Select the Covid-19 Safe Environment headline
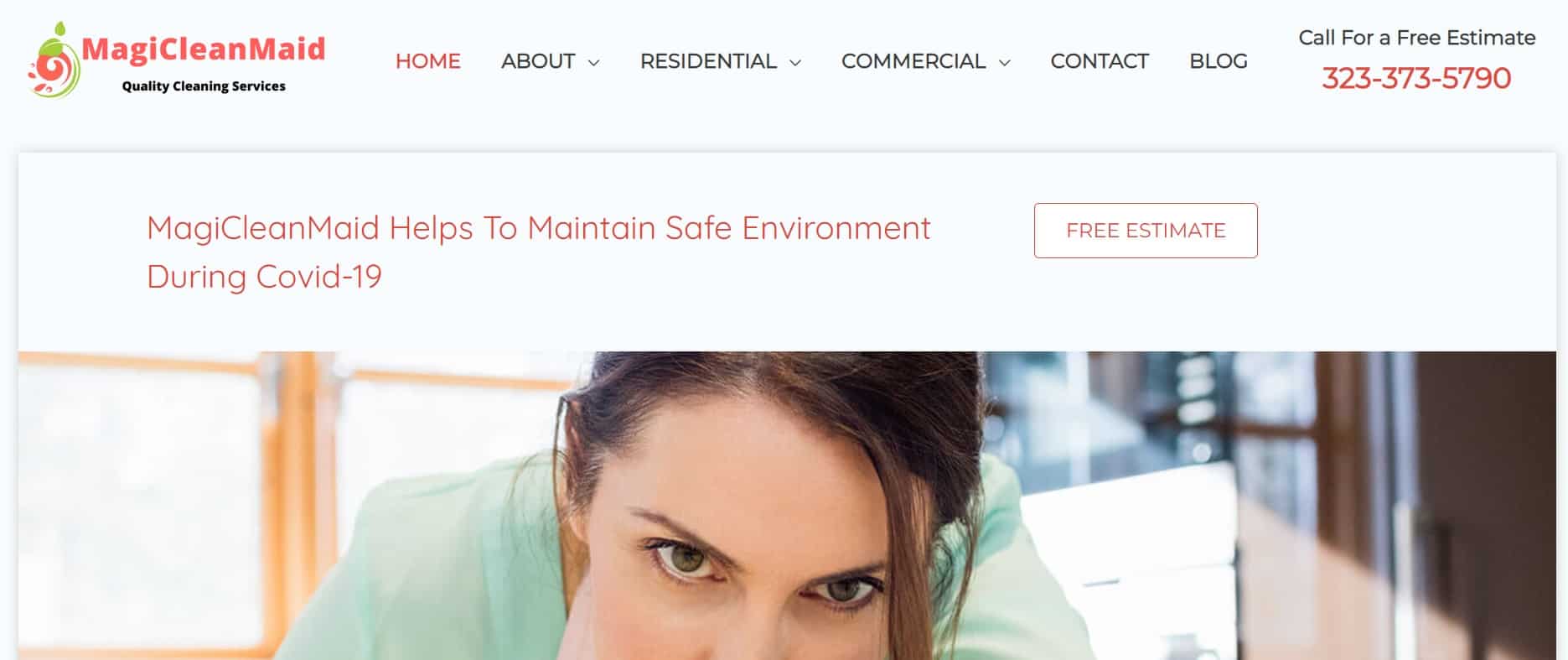 point(538,252)
